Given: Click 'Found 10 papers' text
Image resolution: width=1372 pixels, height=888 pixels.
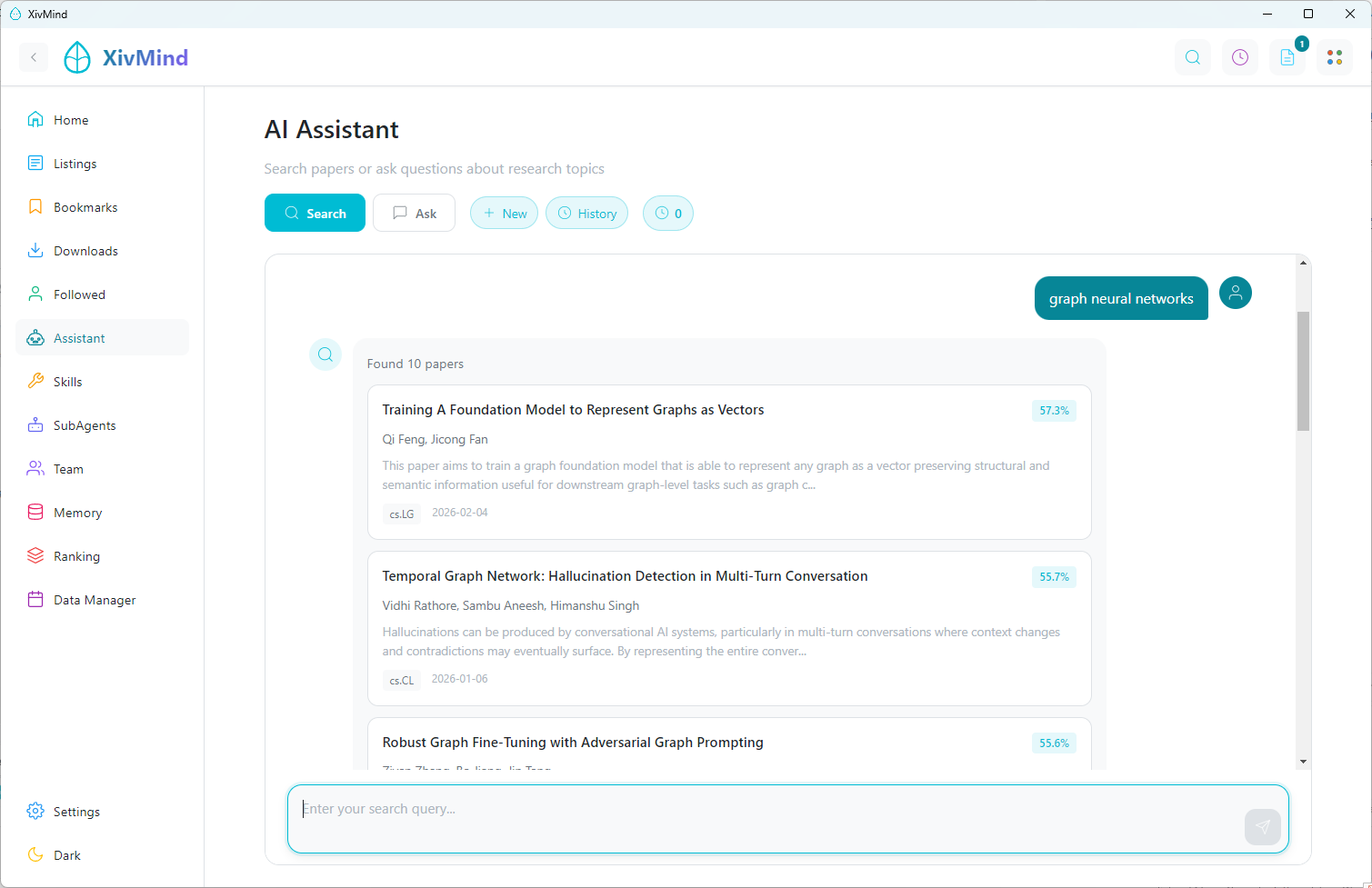Looking at the screenshot, I should coord(416,364).
